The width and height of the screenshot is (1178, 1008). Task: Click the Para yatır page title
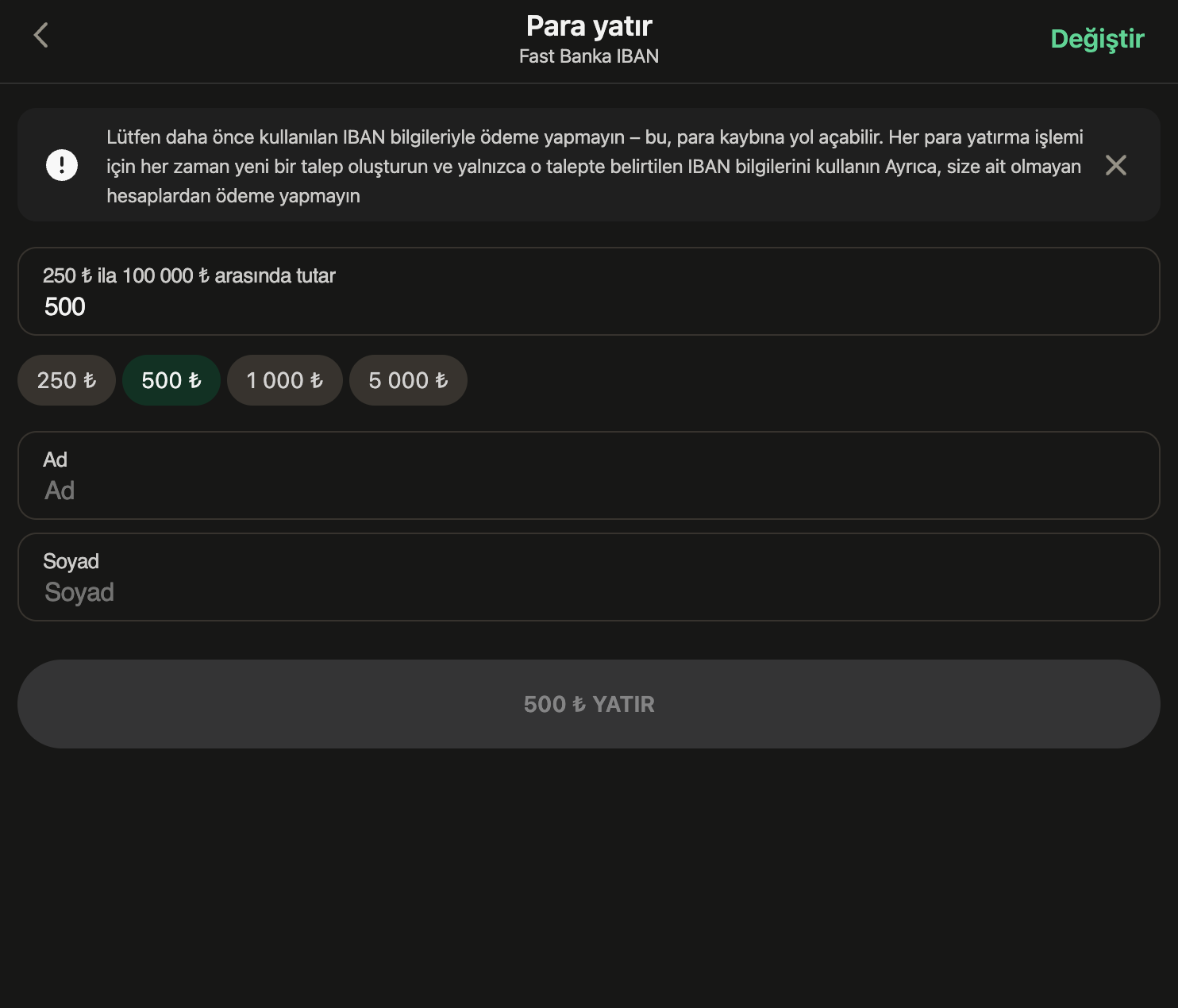589,26
